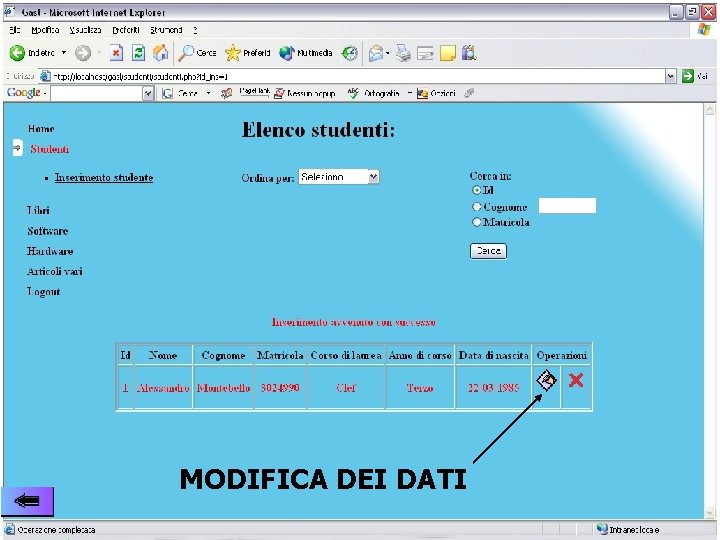The height and width of the screenshot is (540, 720).
Task: Click the Terzo anno di corso cell
Action: 420,388
